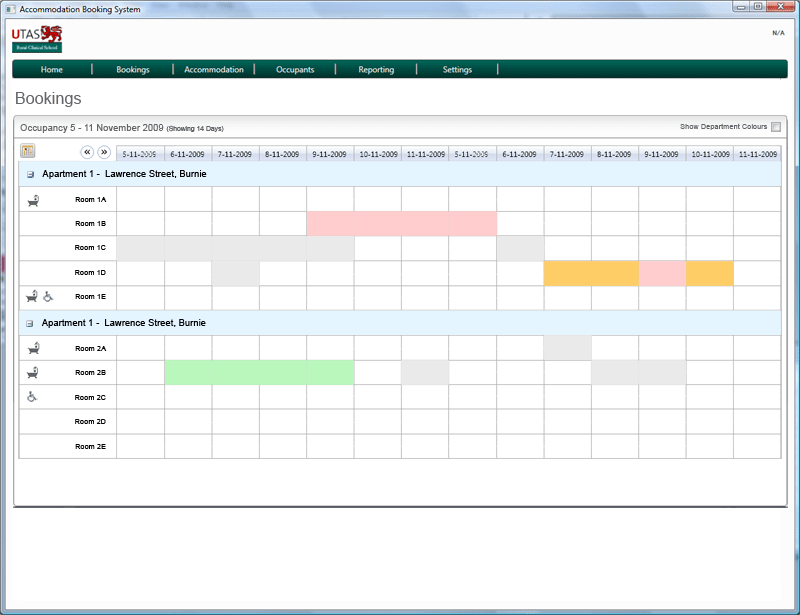Viewport: 800px width, 615px height.
Task: Click the bathtub icon beside Room 2A
Action: pyautogui.click(x=31, y=347)
